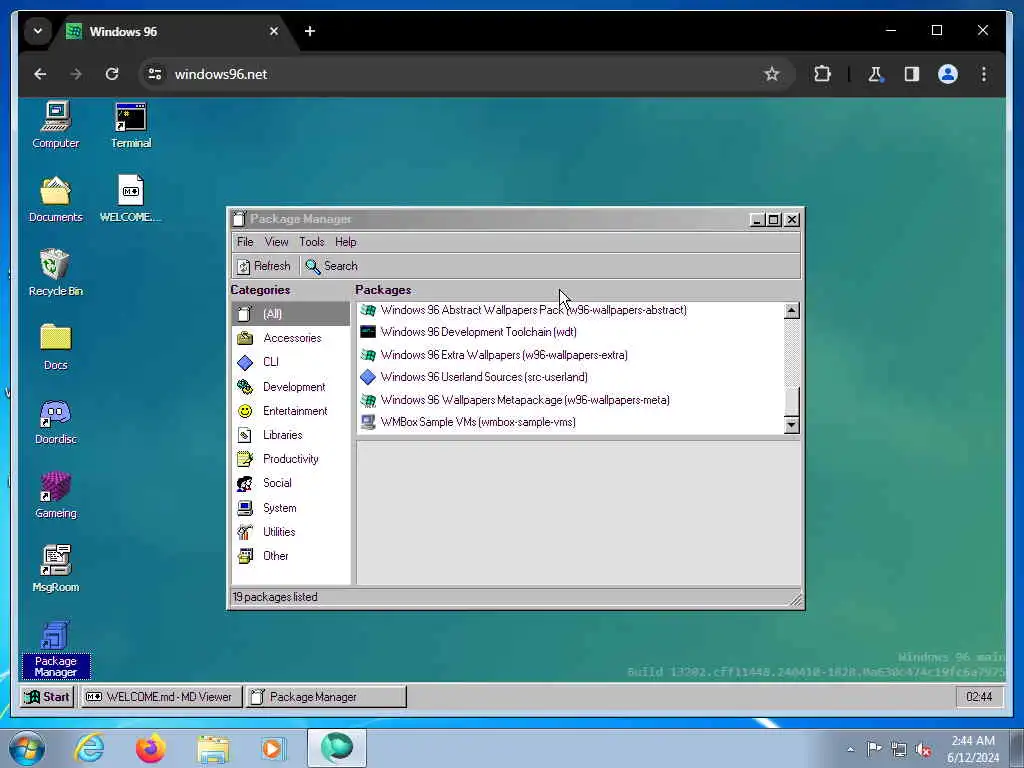Click the muted volume tray icon
The height and width of the screenshot is (768, 1024).
point(923,749)
